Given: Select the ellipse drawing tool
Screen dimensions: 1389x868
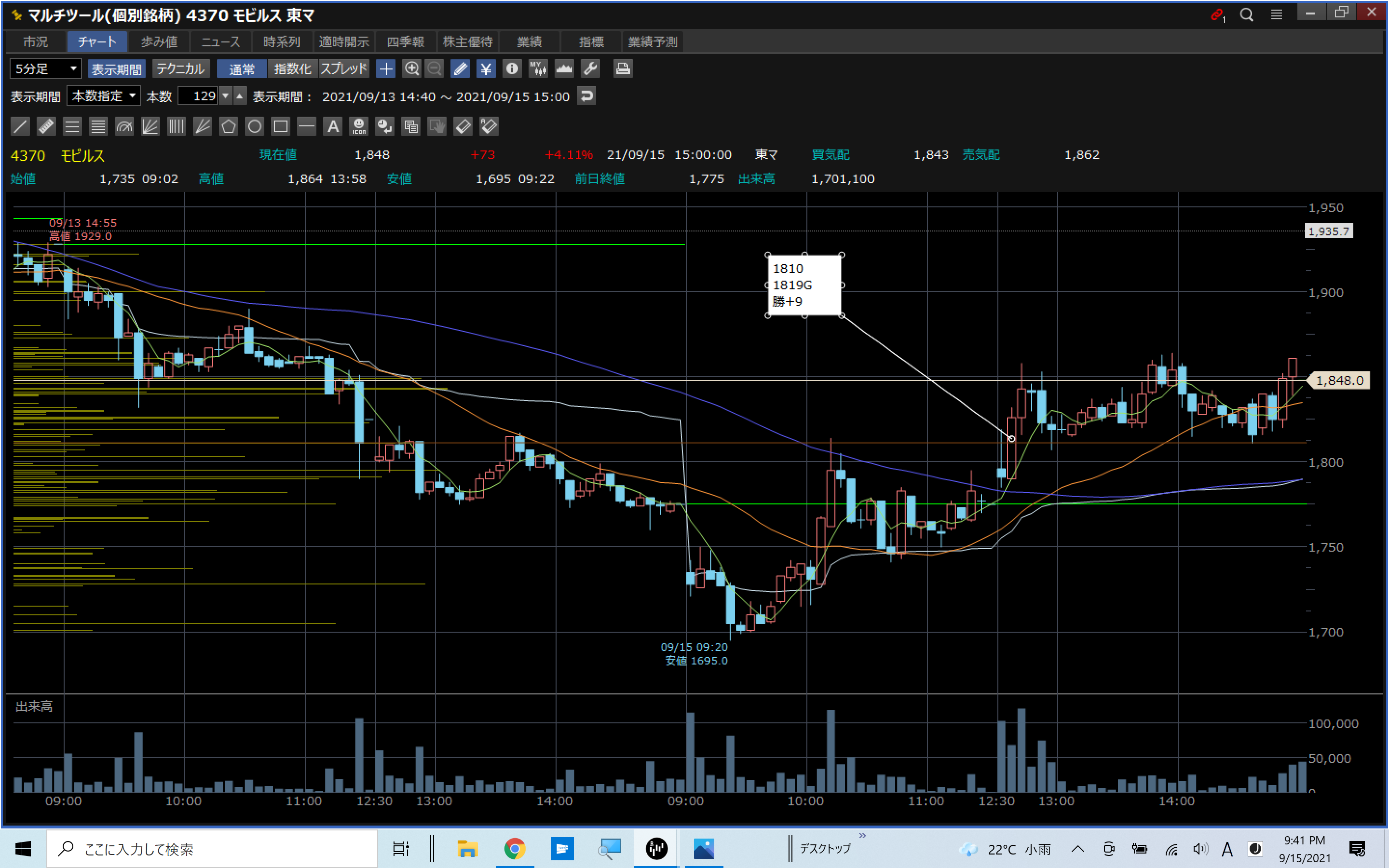Looking at the screenshot, I should (x=254, y=126).
